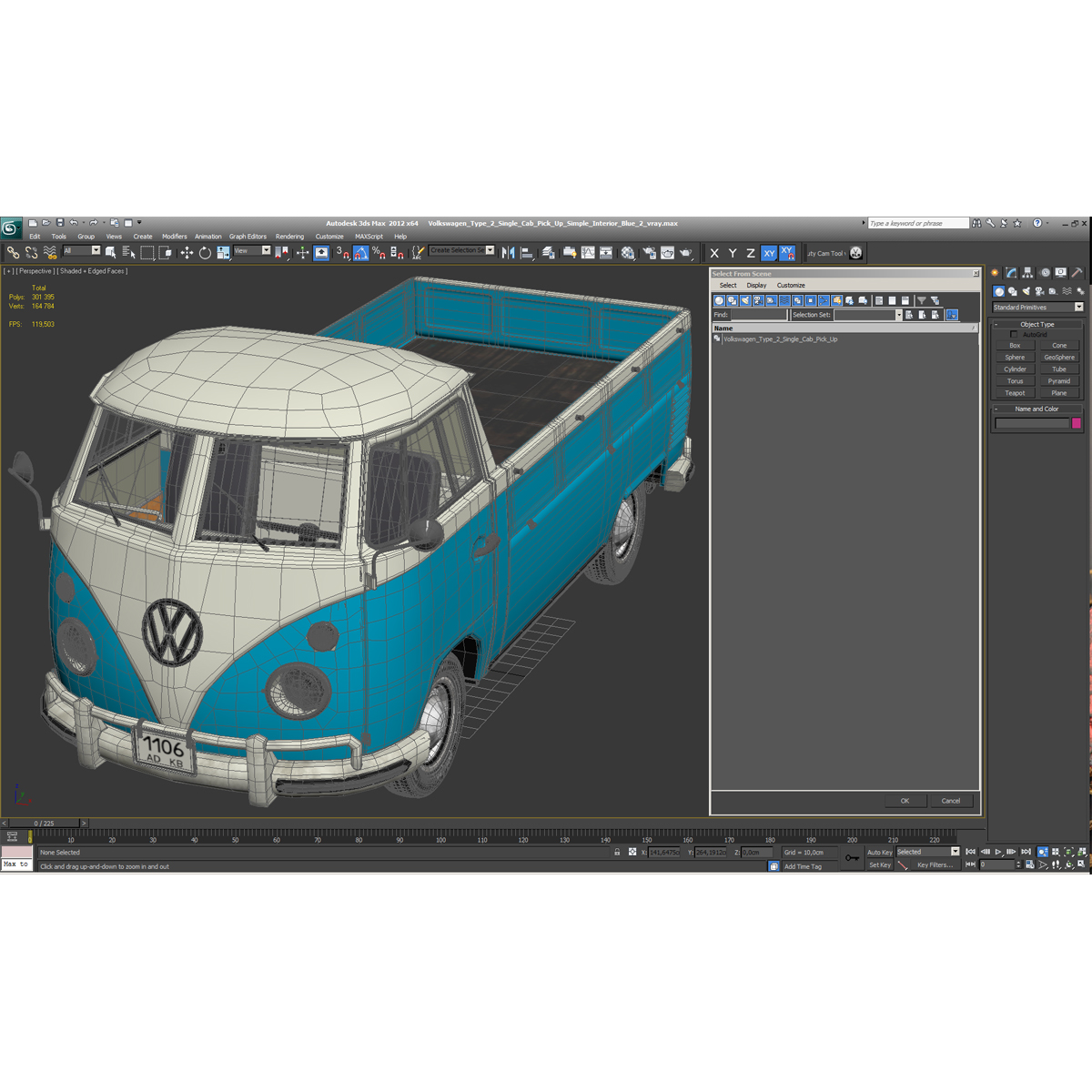
Task: Toggle X axis constraint
Action: tap(714, 253)
